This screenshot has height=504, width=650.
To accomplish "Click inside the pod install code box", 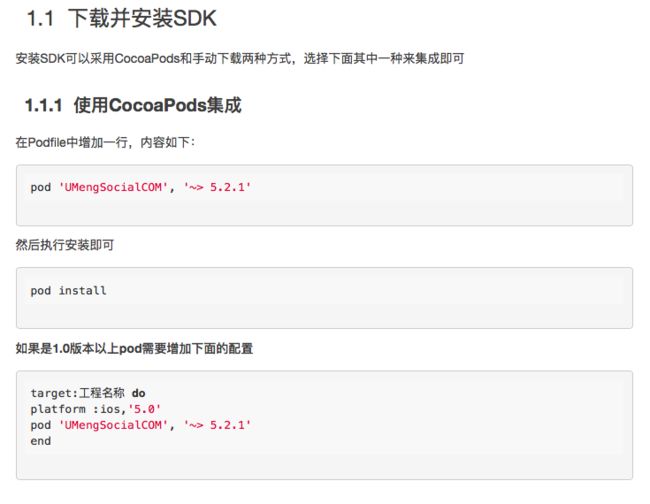I will 324,298.
